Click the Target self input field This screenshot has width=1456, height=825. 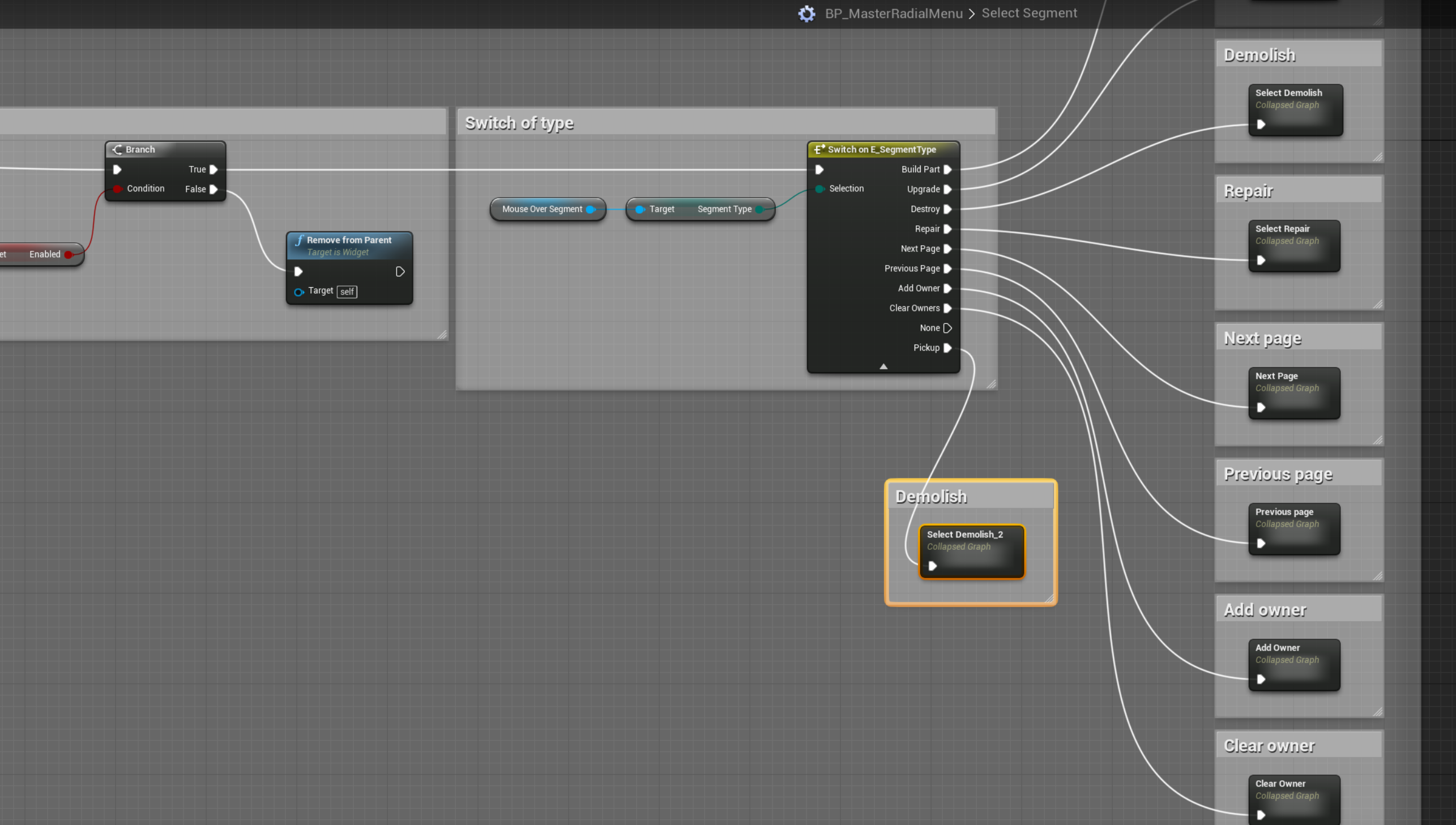point(347,292)
